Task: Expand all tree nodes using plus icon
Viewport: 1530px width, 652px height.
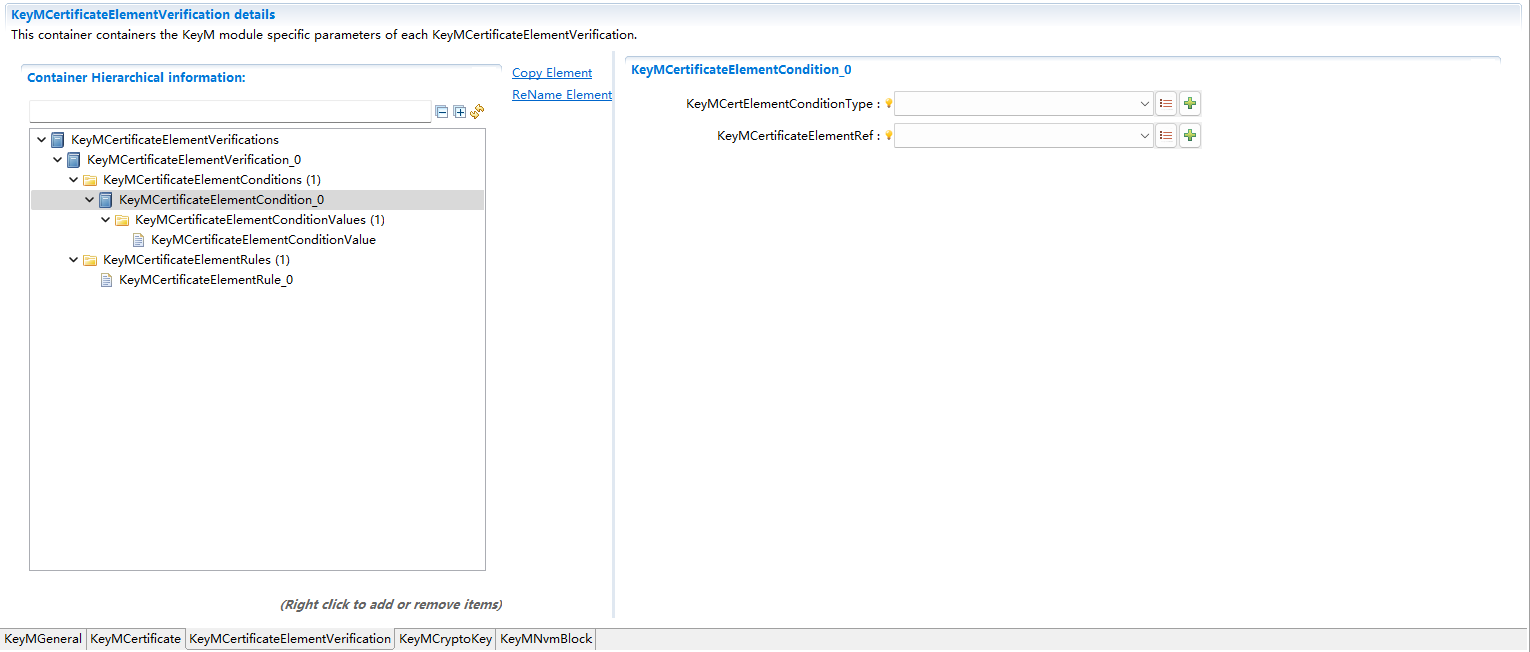Action: point(460,112)
